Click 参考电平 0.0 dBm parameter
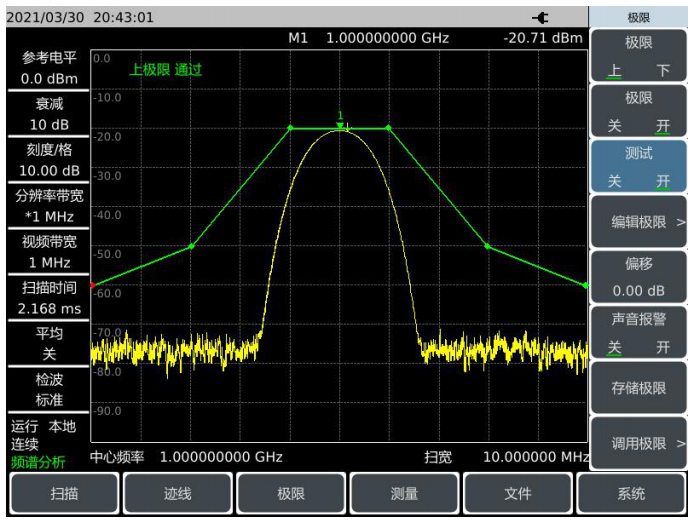 tap(49, 68)
